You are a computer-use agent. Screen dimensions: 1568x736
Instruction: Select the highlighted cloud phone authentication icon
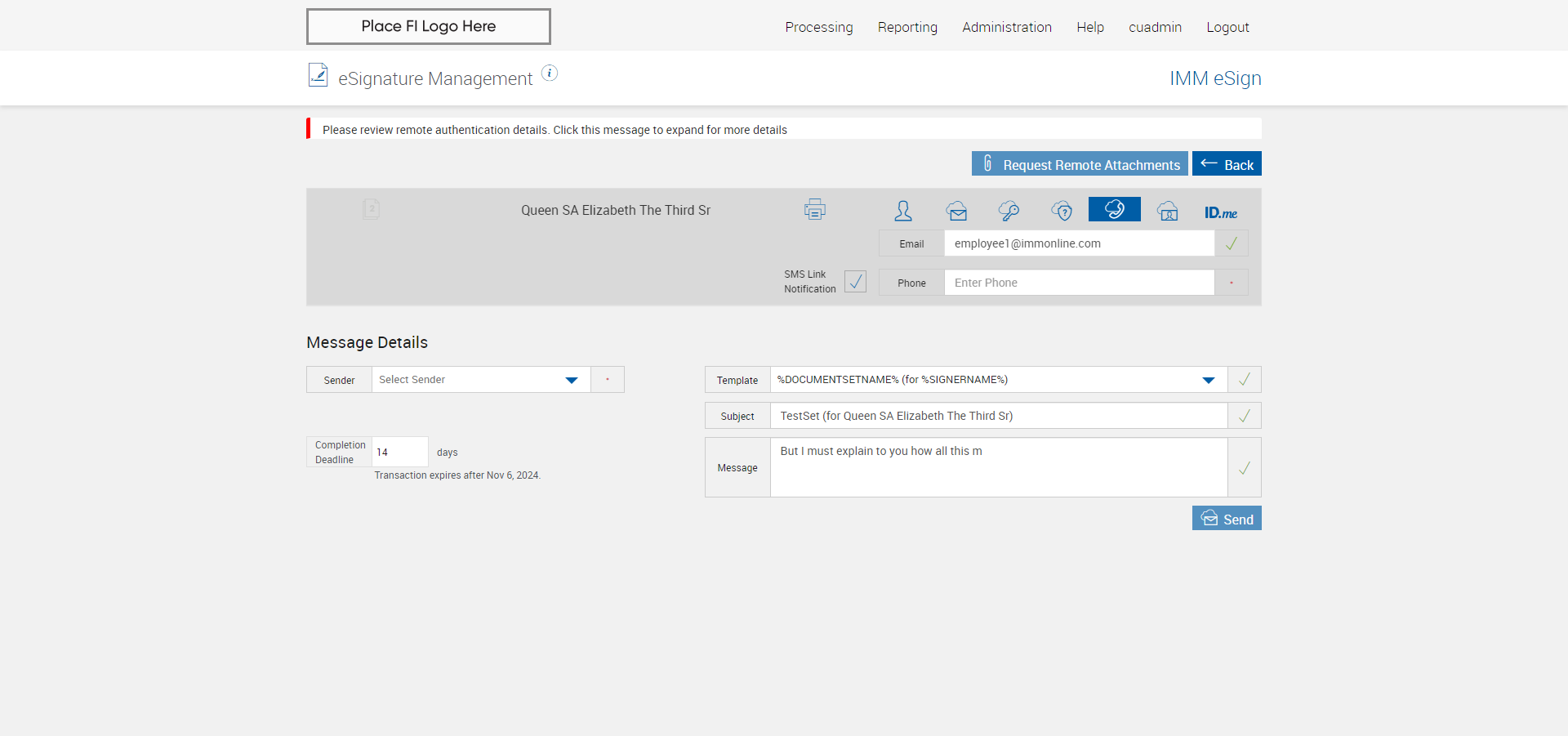pyautogui.click(x=1114, y=209)
